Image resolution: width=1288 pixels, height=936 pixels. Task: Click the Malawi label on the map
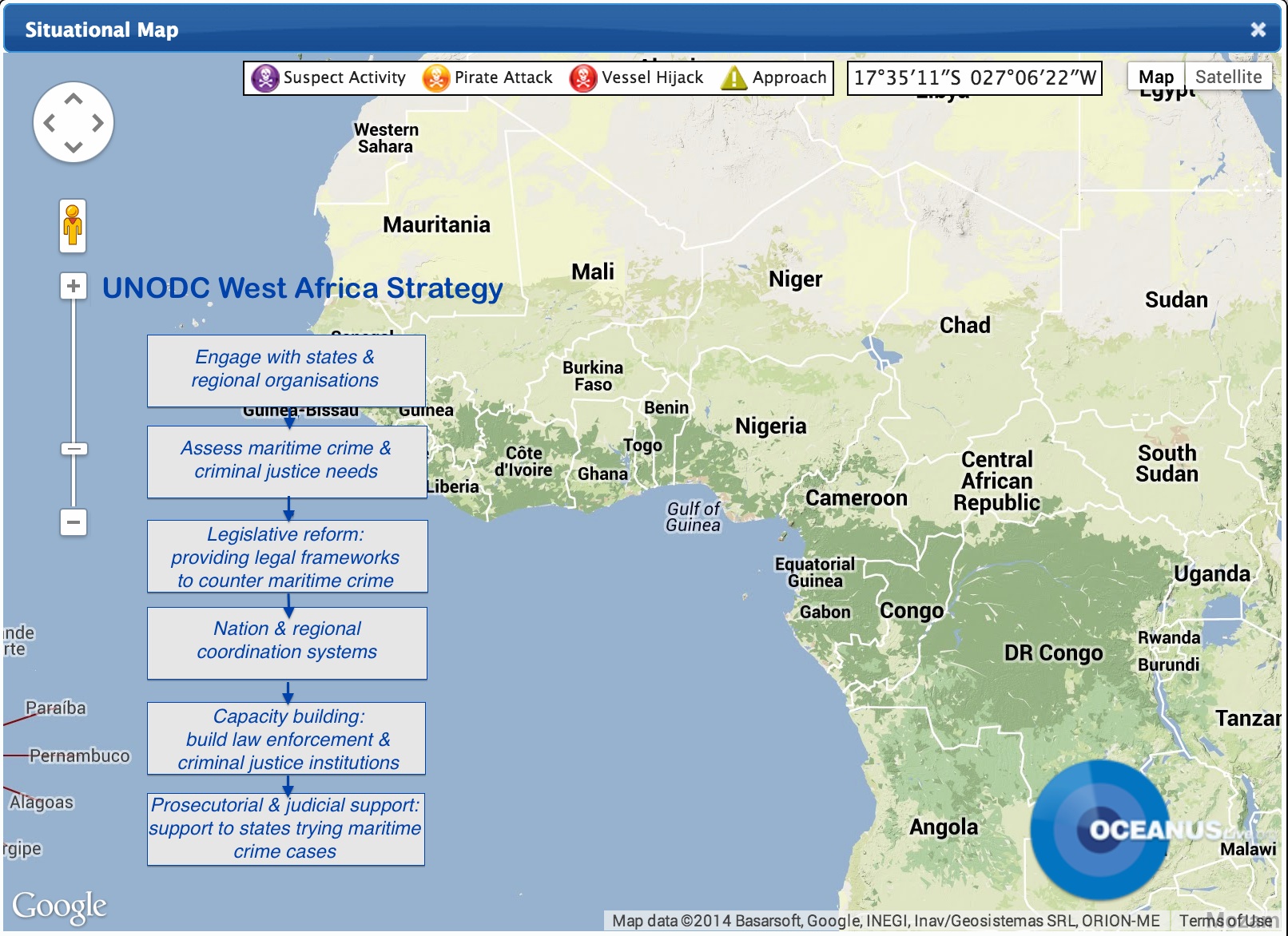pos(1248,850)
